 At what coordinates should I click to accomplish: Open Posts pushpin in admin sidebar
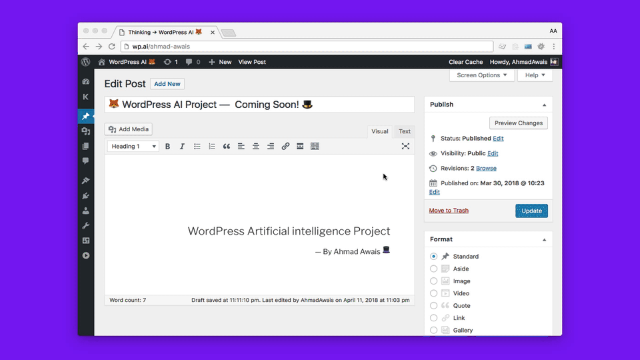click(x=86, y=116)
